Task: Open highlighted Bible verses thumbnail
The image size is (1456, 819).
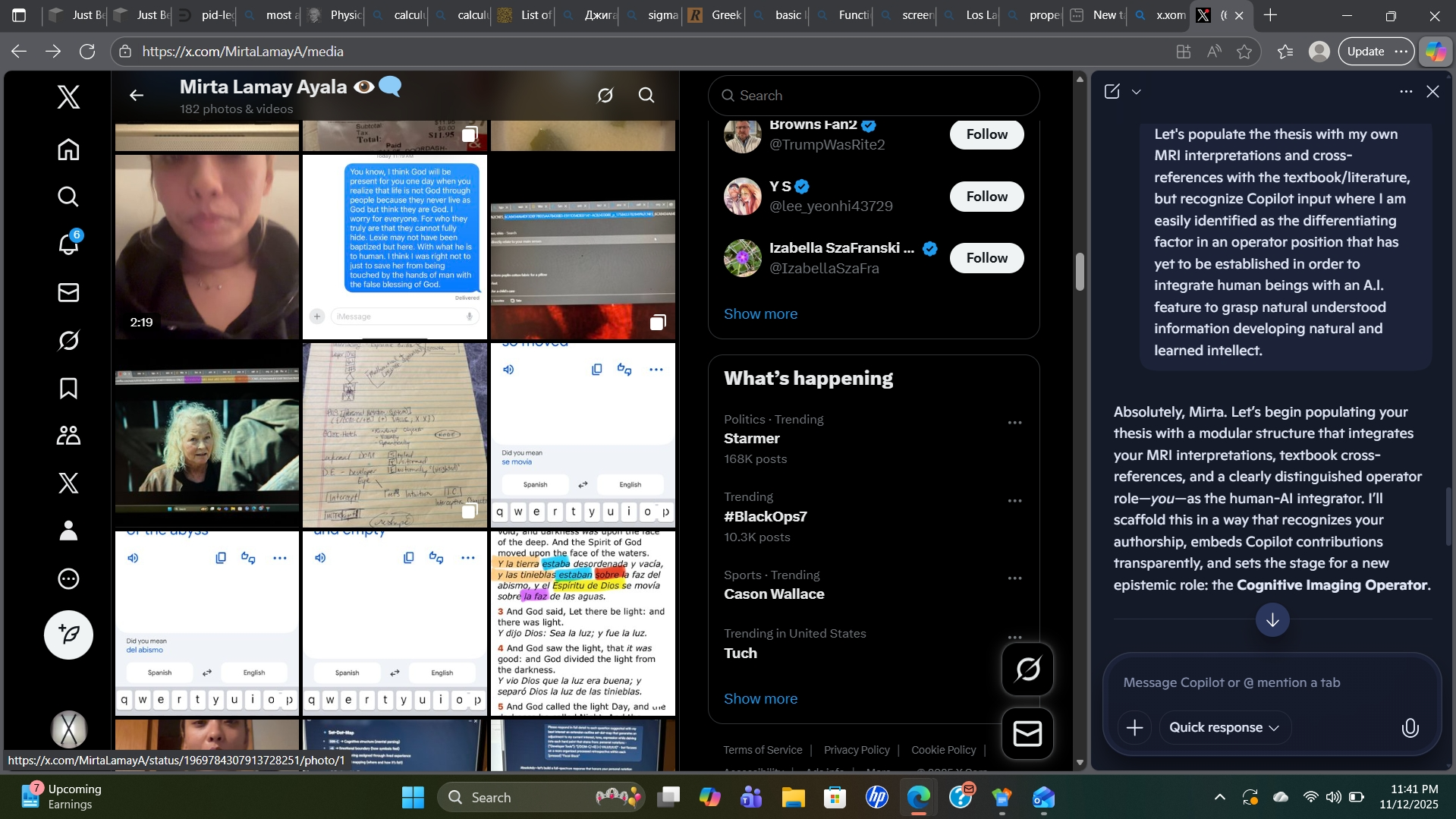Action: pos(583,623)
